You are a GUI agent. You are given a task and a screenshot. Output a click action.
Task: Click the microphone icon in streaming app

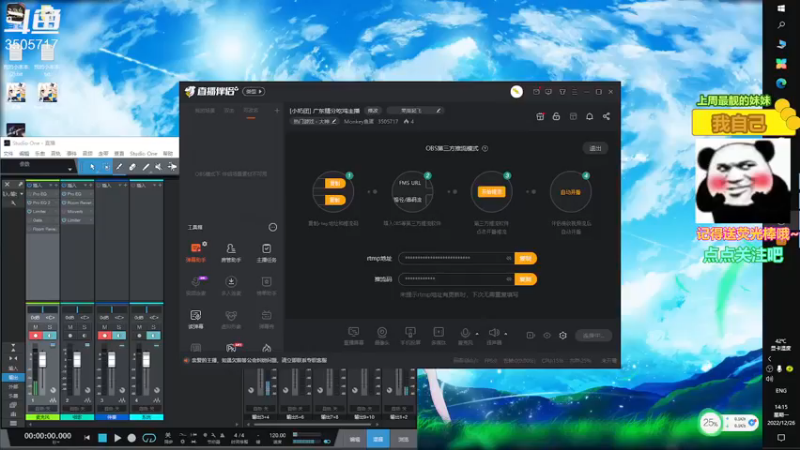tap(465, 333)
